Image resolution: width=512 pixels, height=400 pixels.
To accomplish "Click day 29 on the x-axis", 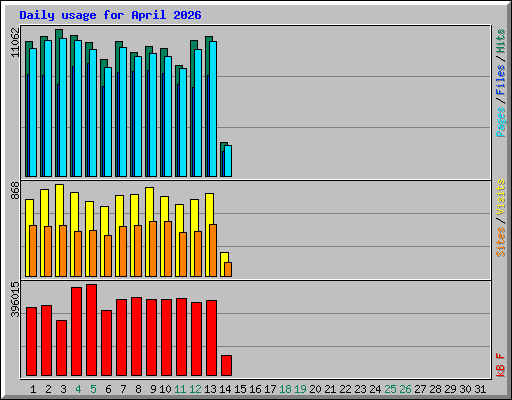I will point(450,389).
